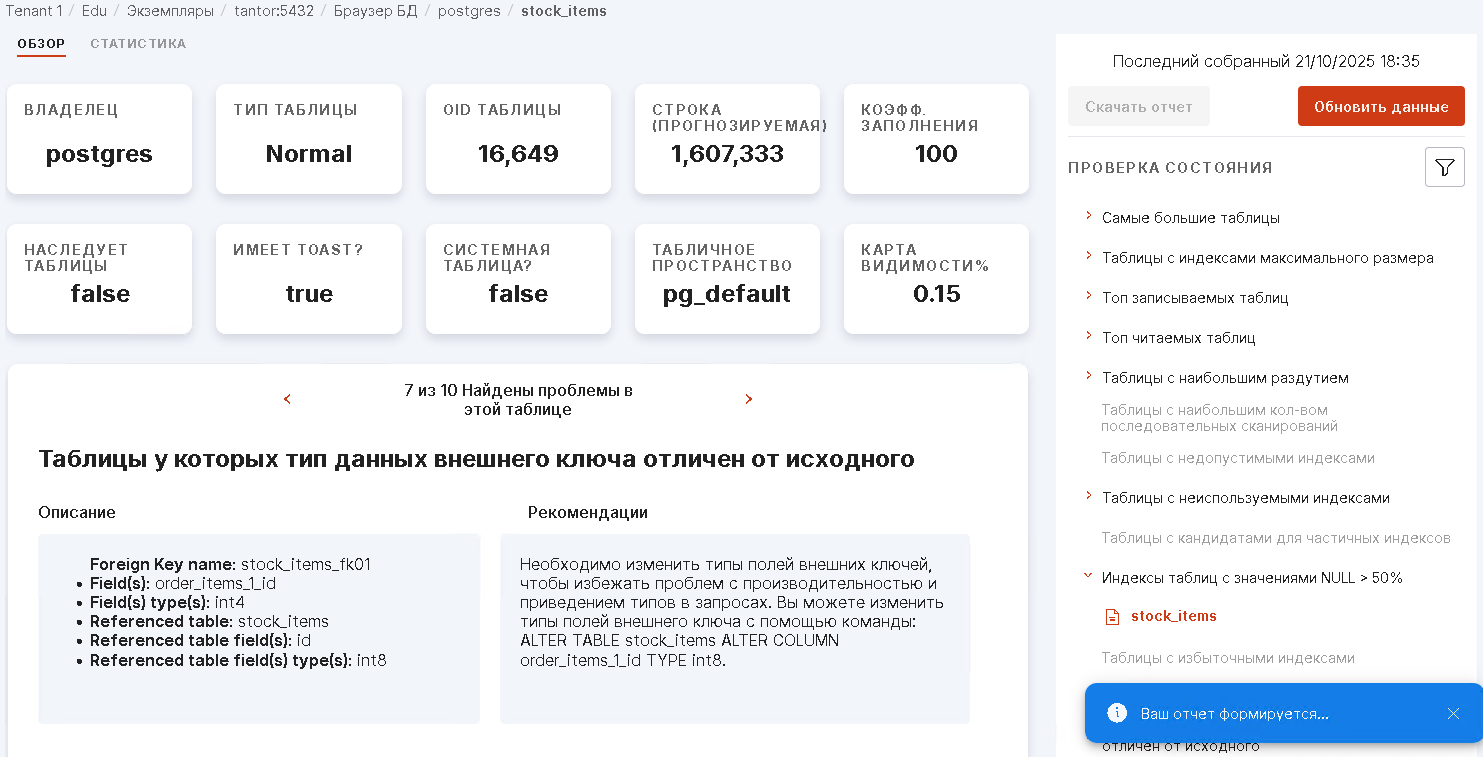Screen dimensions: 1483x757
Task: Expand 'Таблицы с неиспользуемыми индексами' section
Action: click(x=1088, y=496)
